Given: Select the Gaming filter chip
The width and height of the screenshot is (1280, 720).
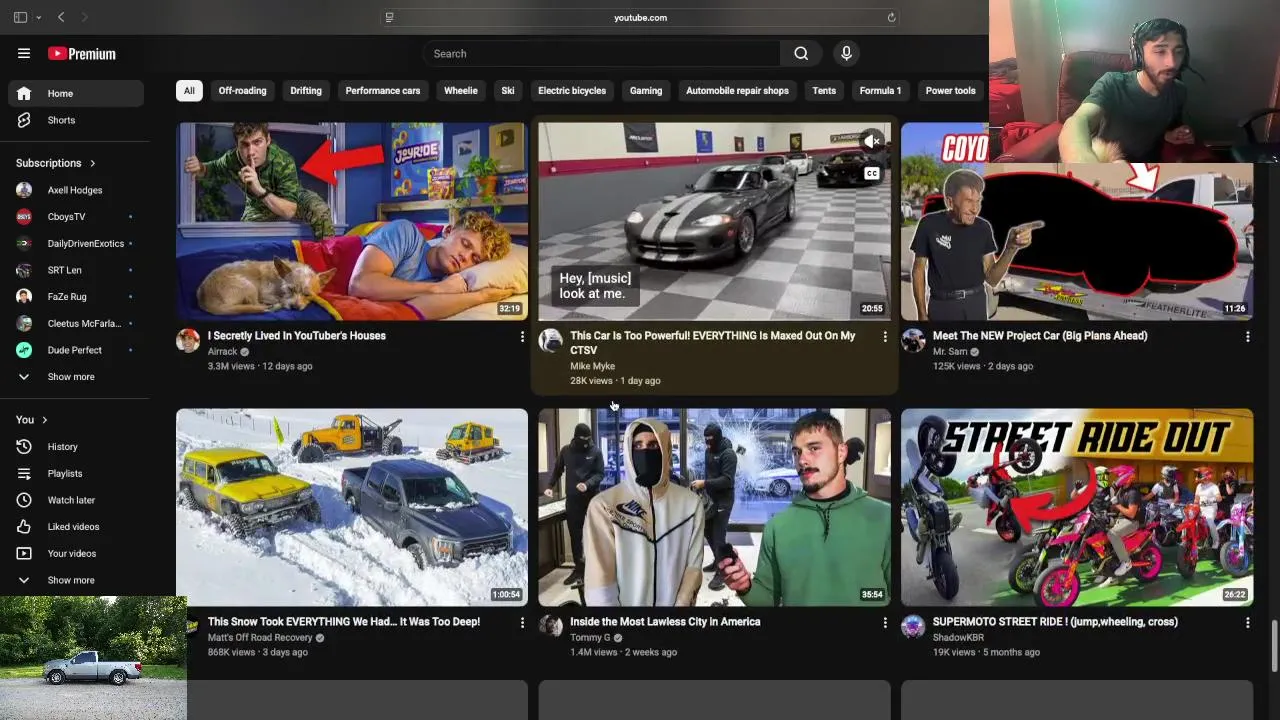Looking at the screenshot, I should coord(646,91).
